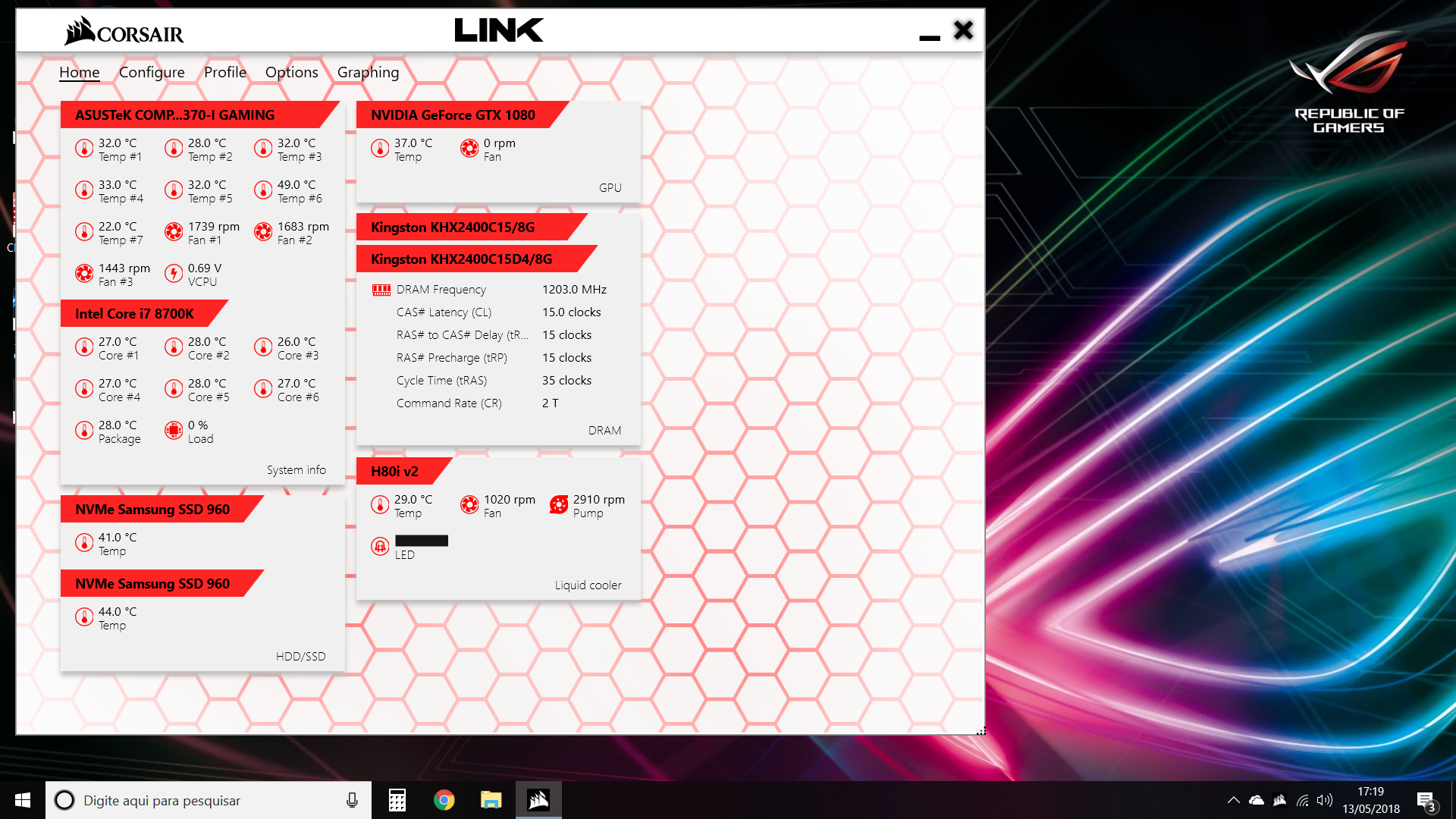The image size is (1456, 819).
Task: Click the black LED color swatch
Action: [x=422, y=541]
